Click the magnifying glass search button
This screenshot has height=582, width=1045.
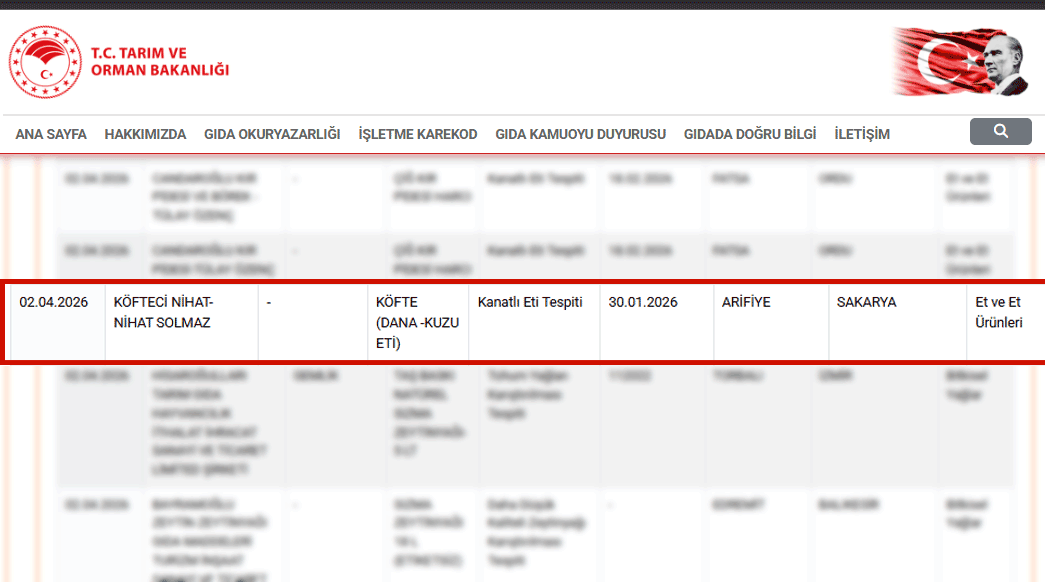pyautogui.click(x=1000, y=132)
